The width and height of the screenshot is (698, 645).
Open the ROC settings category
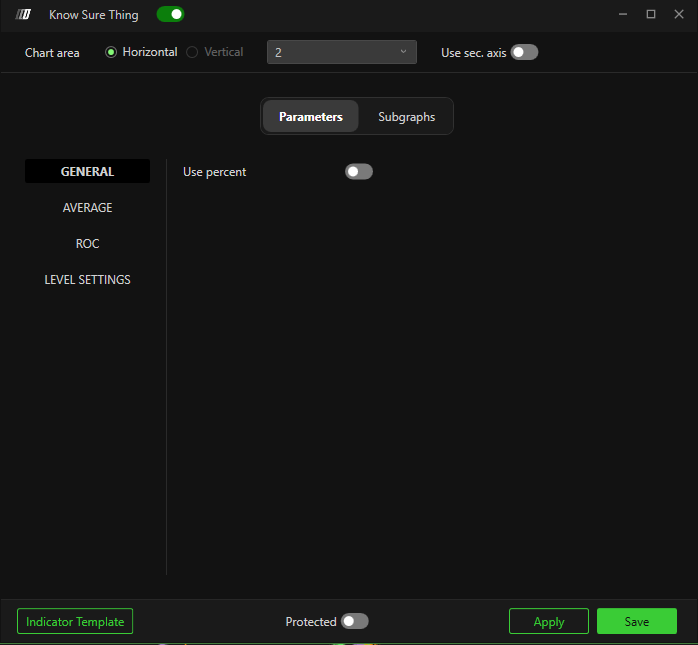pos(87,244)
